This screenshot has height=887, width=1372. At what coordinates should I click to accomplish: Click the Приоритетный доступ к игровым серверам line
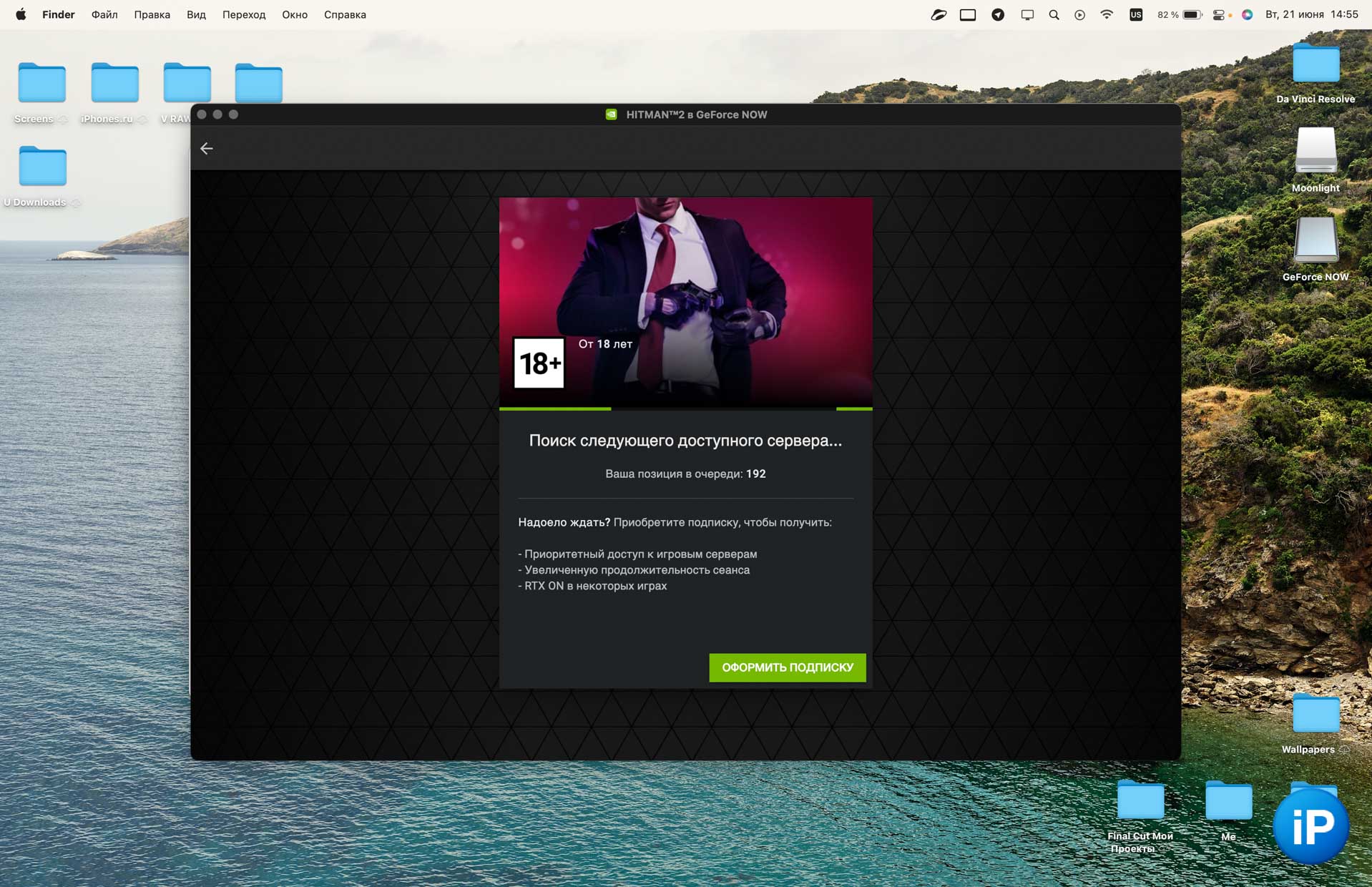[637, 554]
